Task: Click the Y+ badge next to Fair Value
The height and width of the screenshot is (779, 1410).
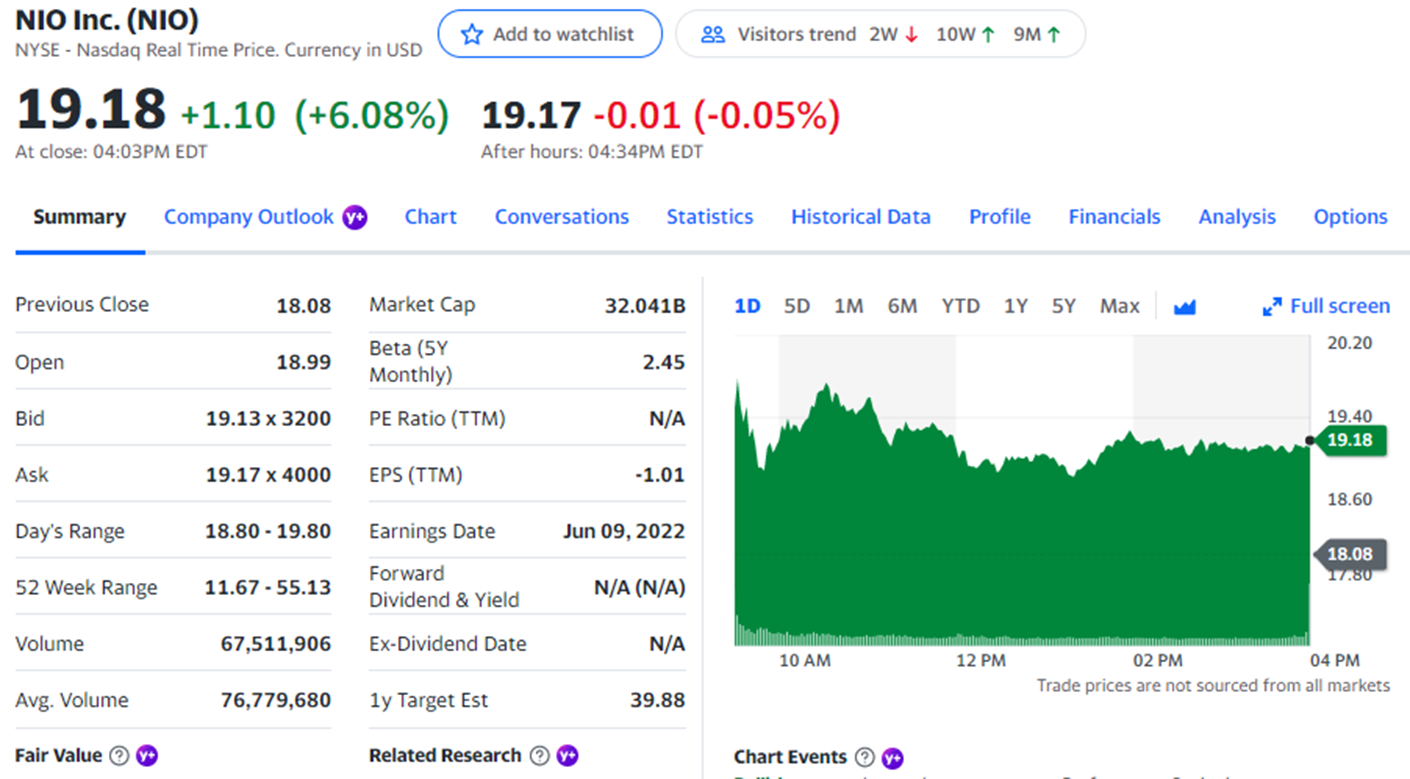Action: click(x=147, y=755)
